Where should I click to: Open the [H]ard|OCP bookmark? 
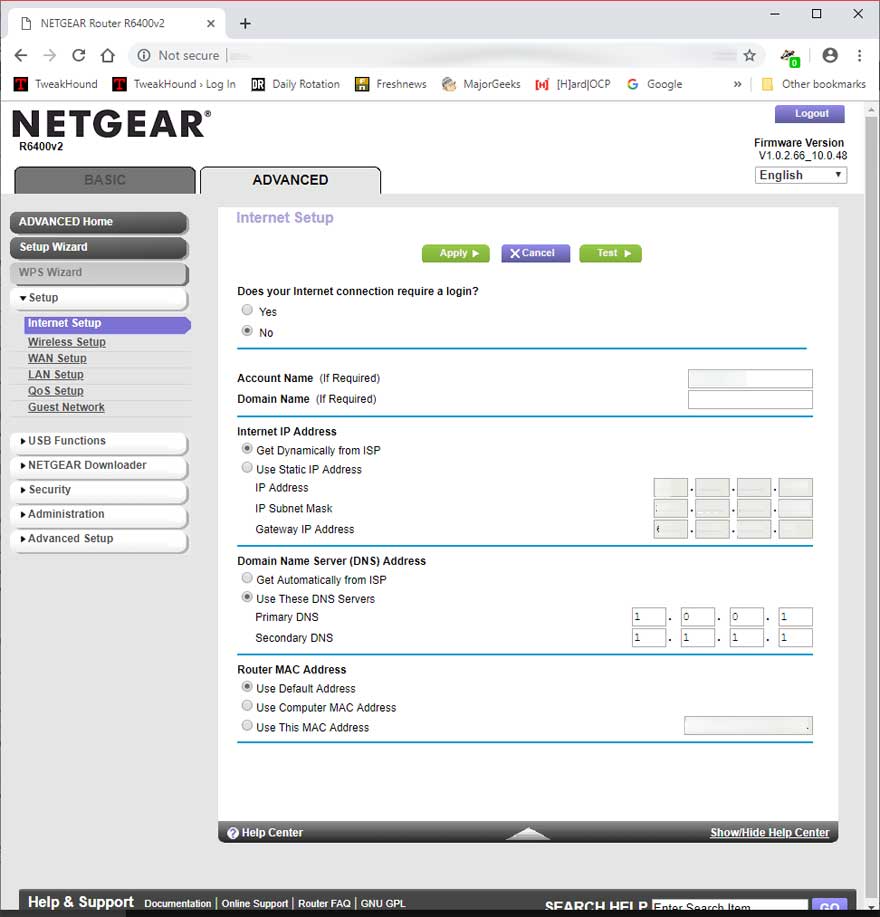click(x=573, y=84)
